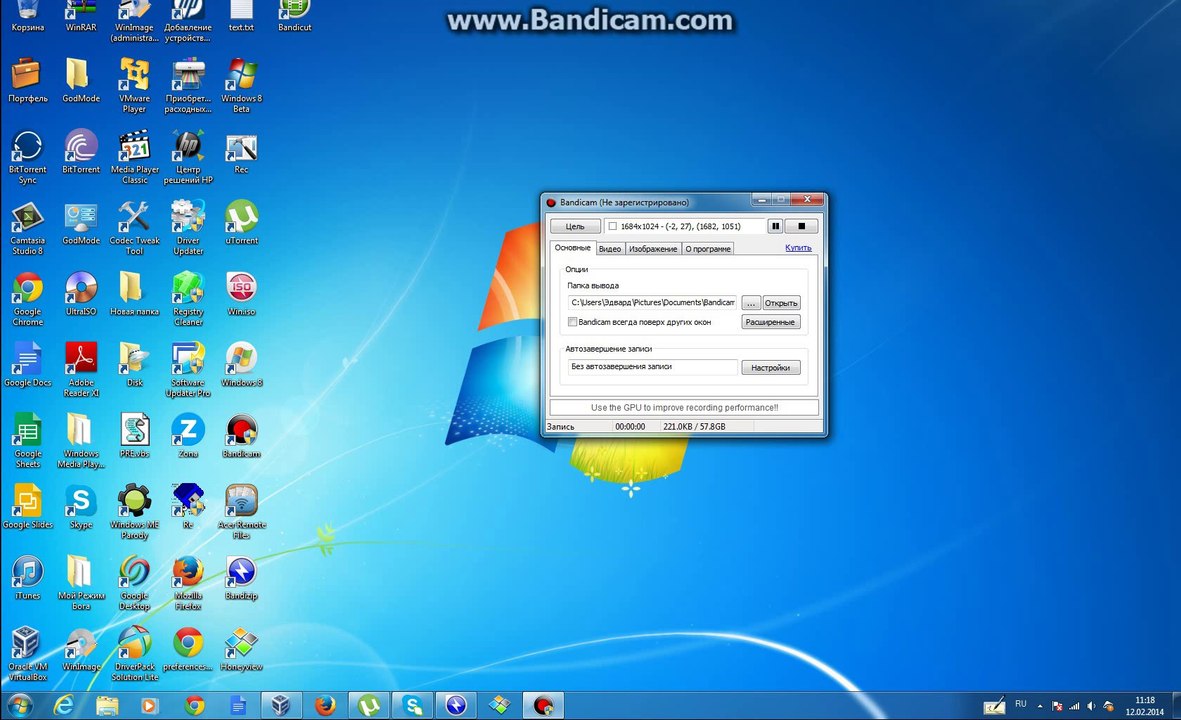Click the output folder path field
1181x720 pixels.
pos(652,303)
